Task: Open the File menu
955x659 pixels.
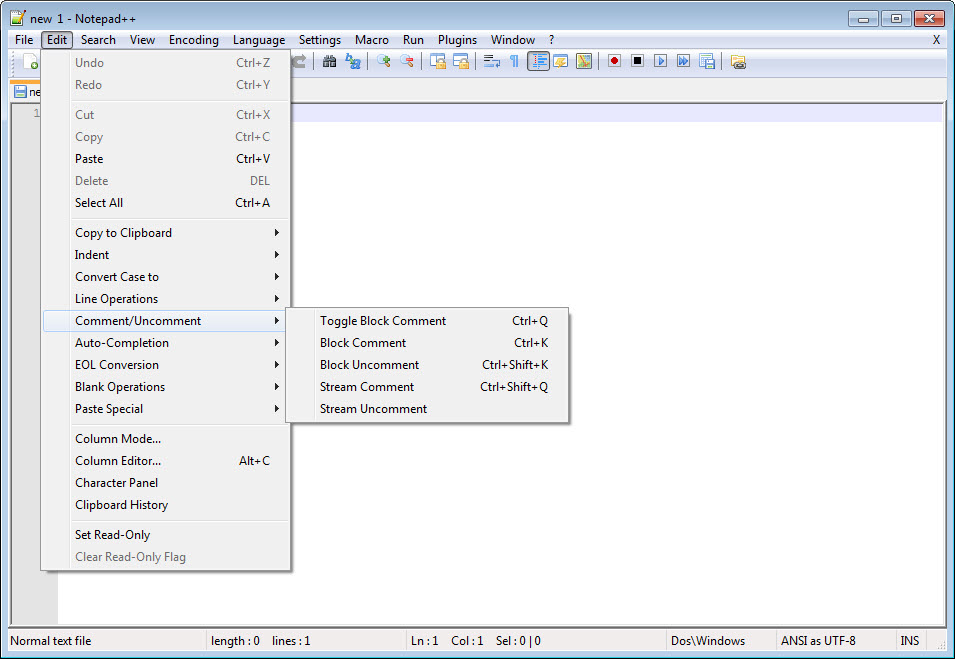Action: click(24, 40)
